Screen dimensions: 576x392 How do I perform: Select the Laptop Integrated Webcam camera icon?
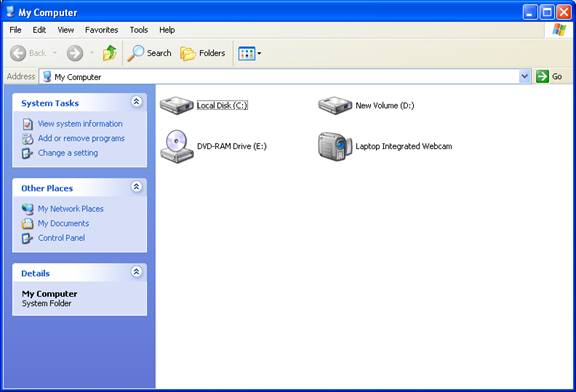pyautogui.click(x=335, y=146)
